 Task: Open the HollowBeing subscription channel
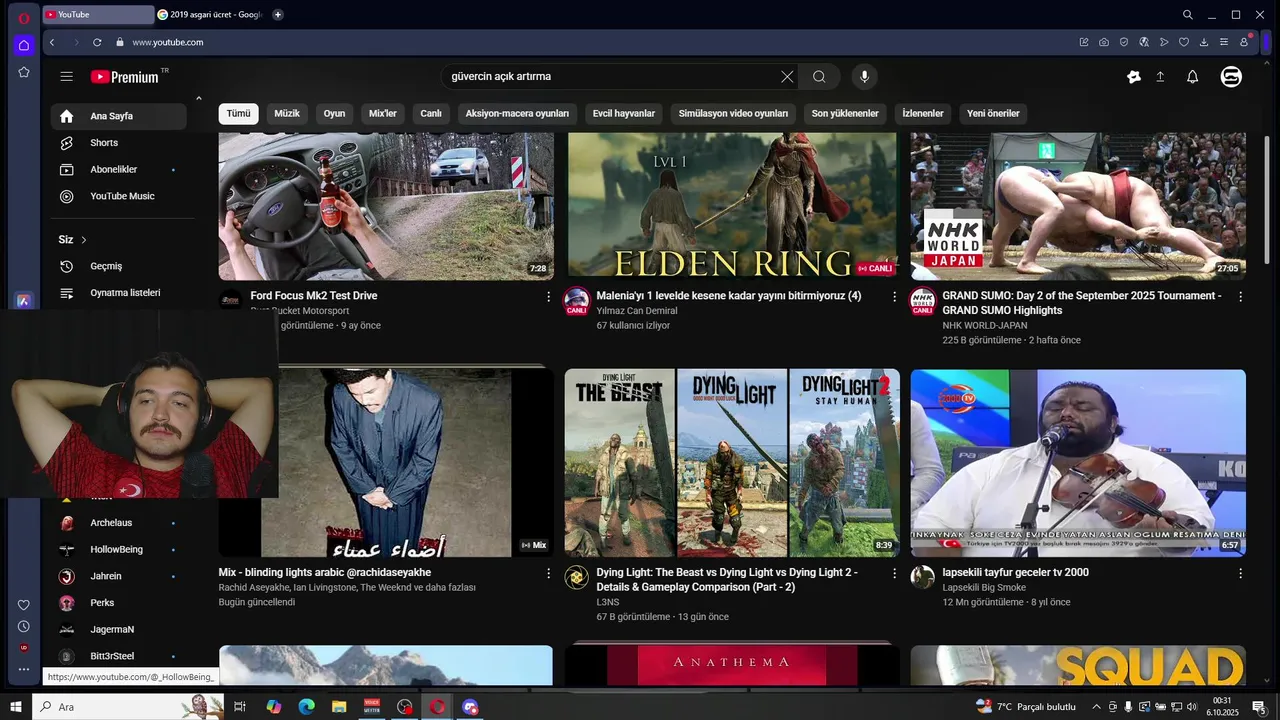coord(118,549)
